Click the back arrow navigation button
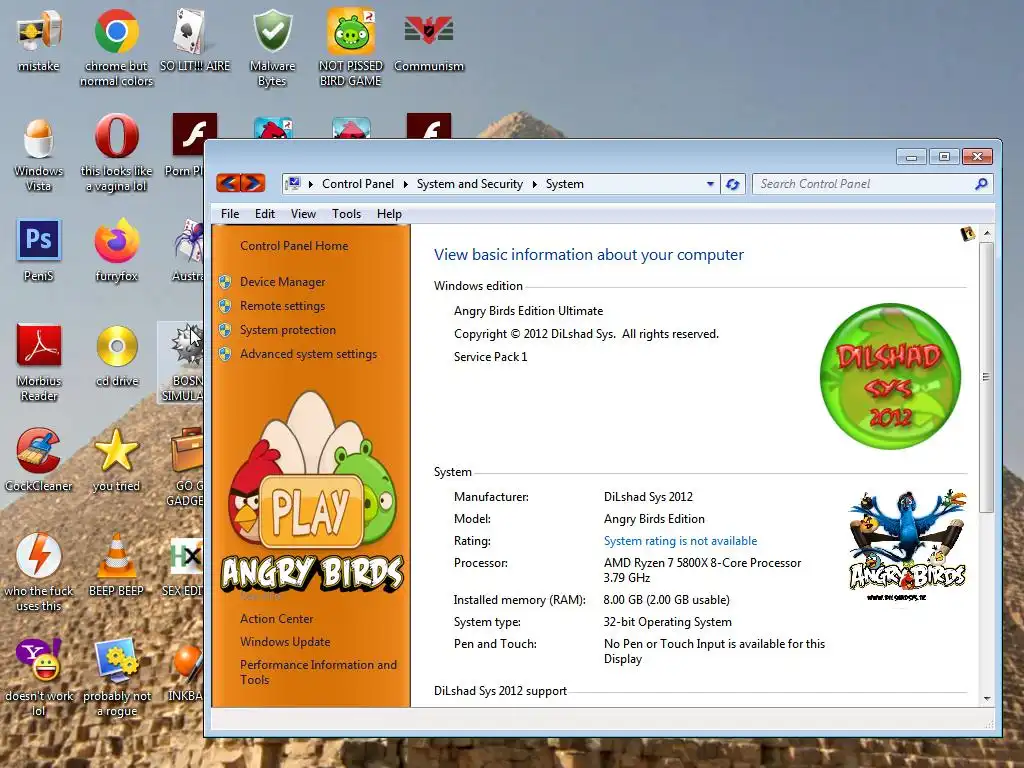 coord(228,183)
